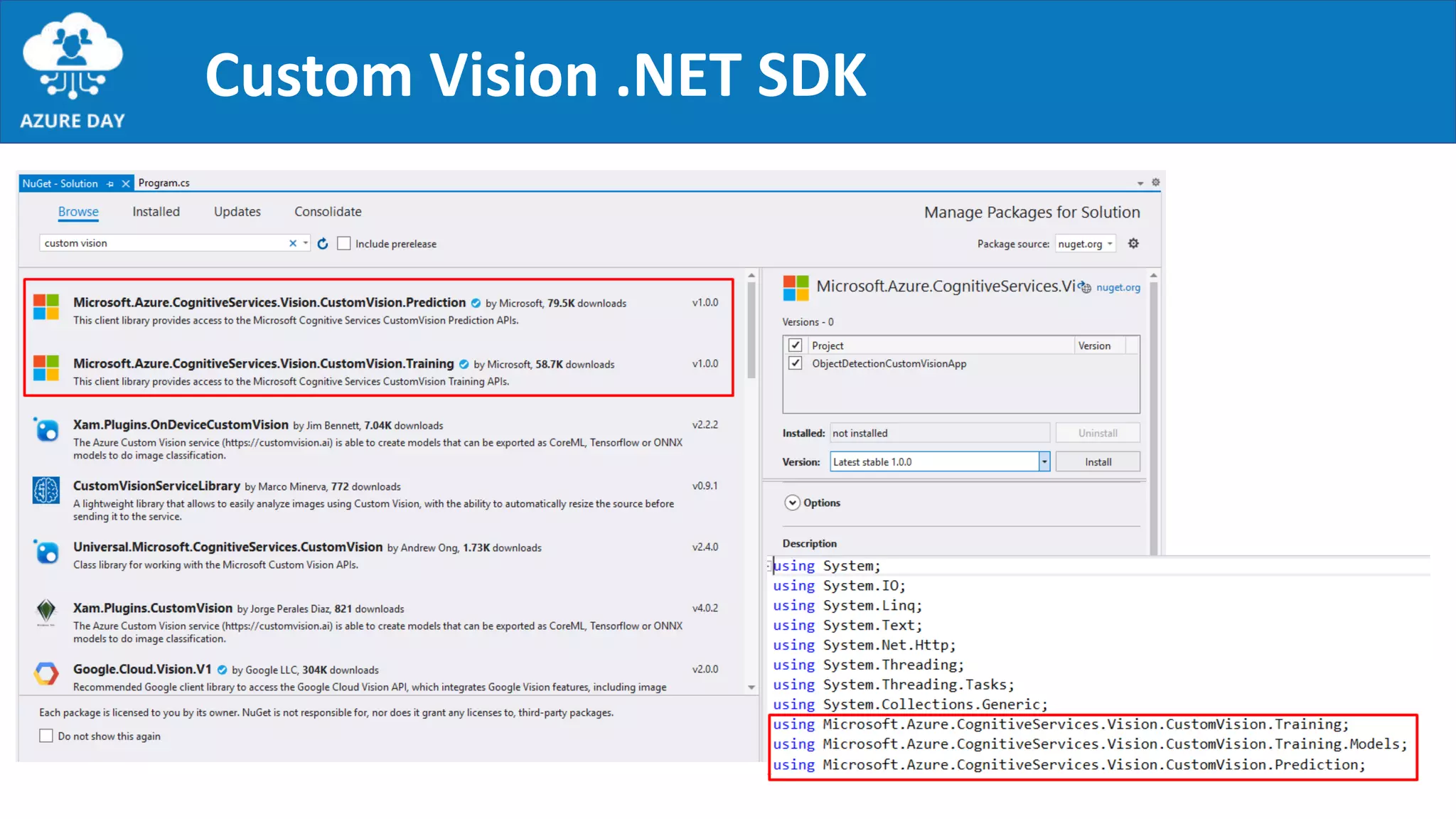Click the Install button

[1098, 462]
